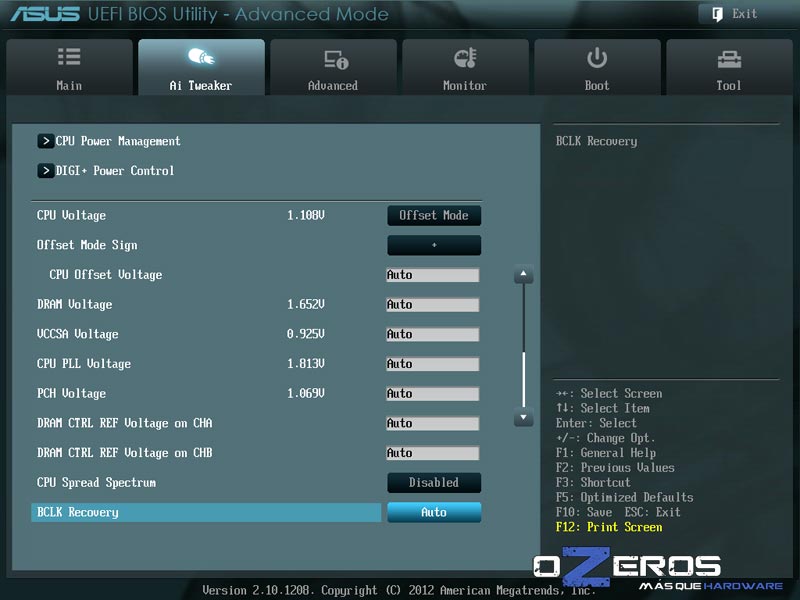Screen dimensions: 800x600
Task: Click the F3: Shortcut hint
Action: tap(593, 482)
